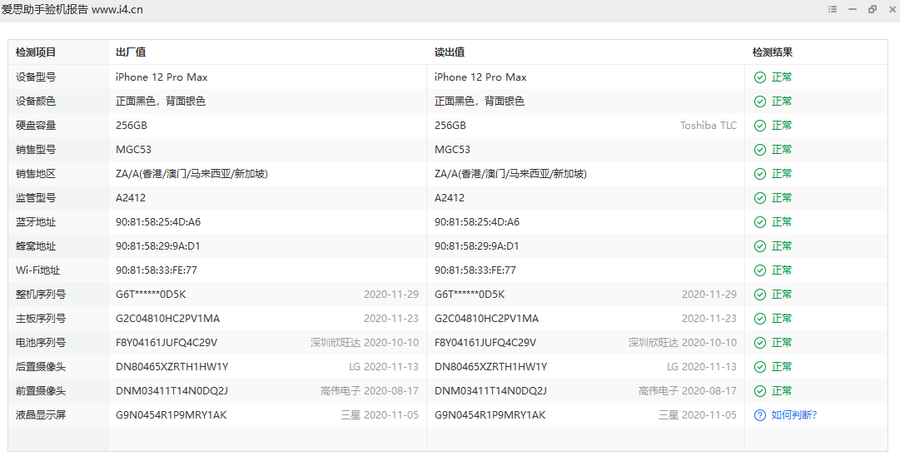
Task: Click the 读出值 column header
Action: [449, 52]
